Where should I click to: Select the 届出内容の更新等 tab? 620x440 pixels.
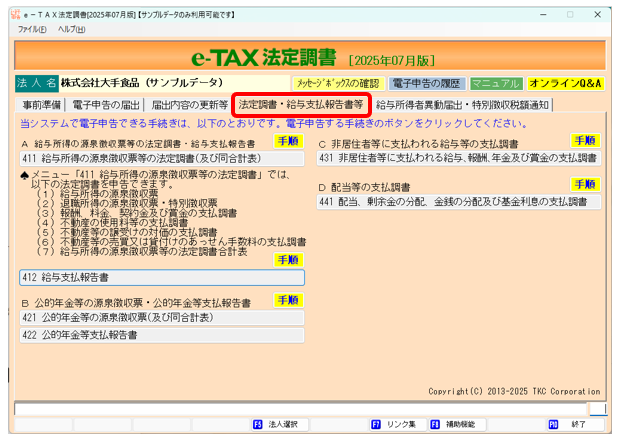190,104
